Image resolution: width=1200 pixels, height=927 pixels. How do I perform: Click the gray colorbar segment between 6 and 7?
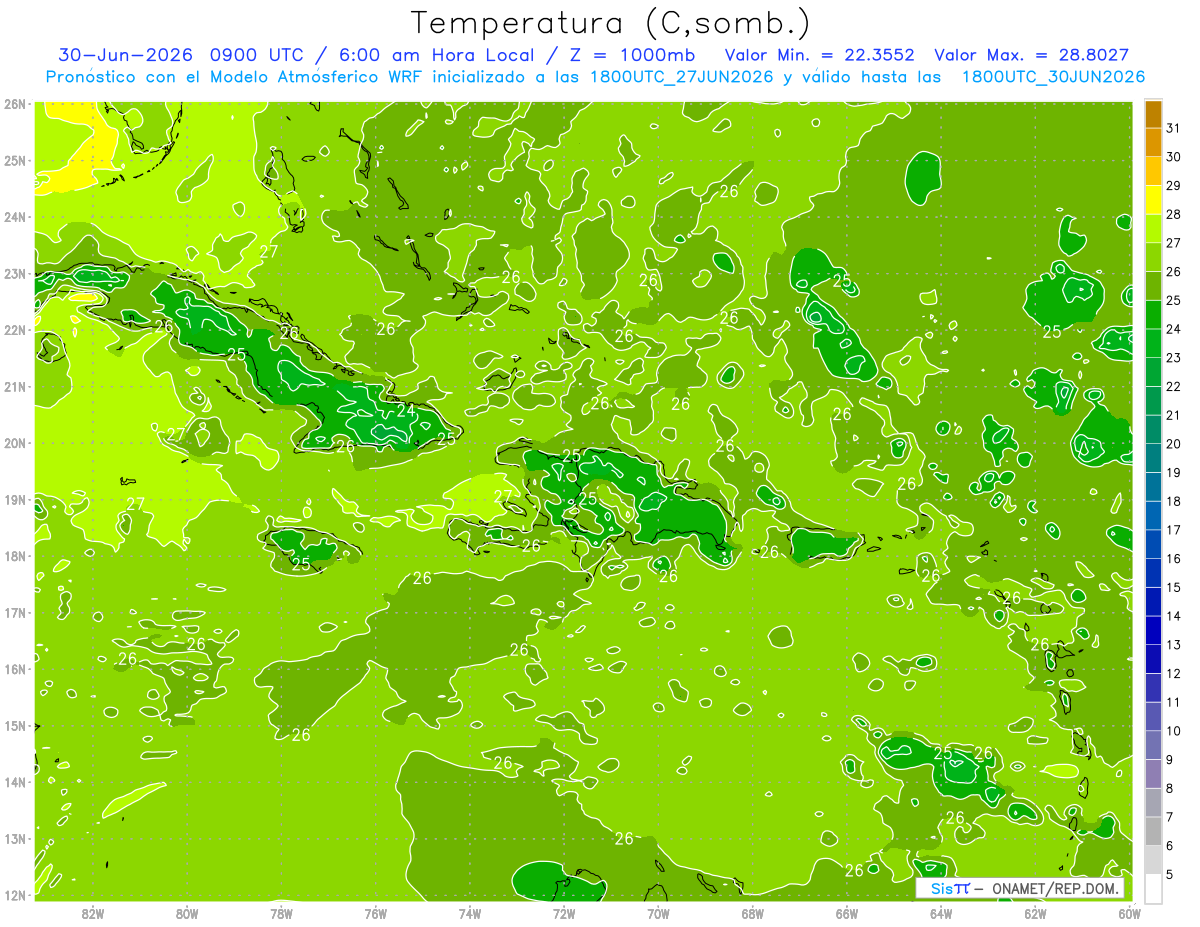click(x=1153, y=831)
